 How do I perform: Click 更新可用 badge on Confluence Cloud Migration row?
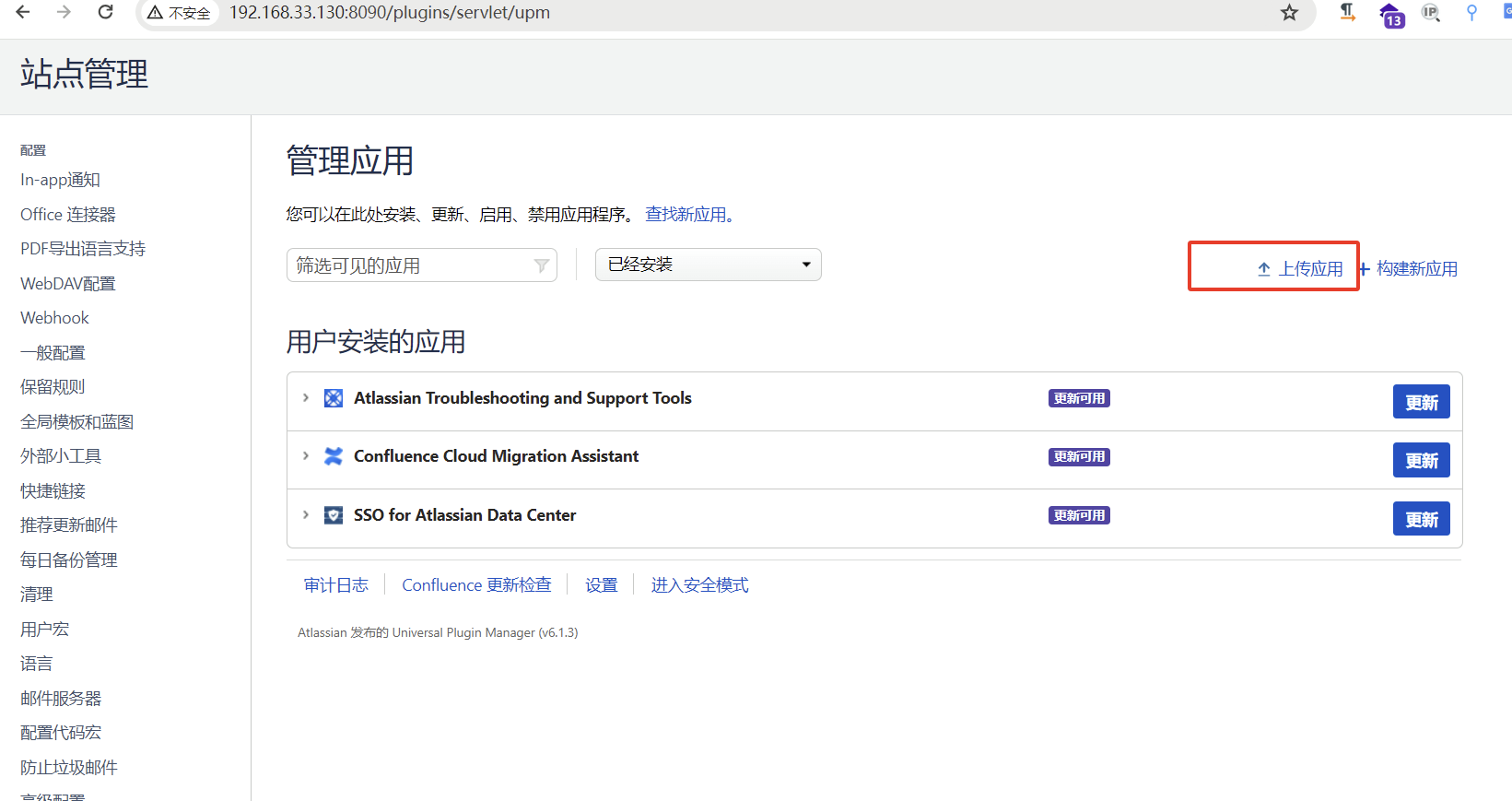click(x=1079, y=456)
